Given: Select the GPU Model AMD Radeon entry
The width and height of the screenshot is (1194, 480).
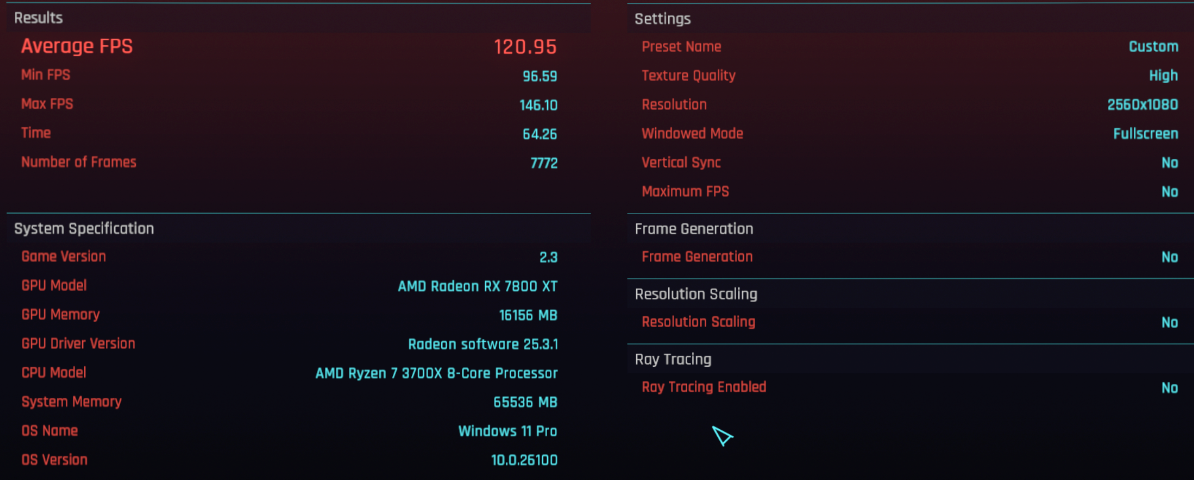Looking at the screenshot, I should click(x=477, y=286).
